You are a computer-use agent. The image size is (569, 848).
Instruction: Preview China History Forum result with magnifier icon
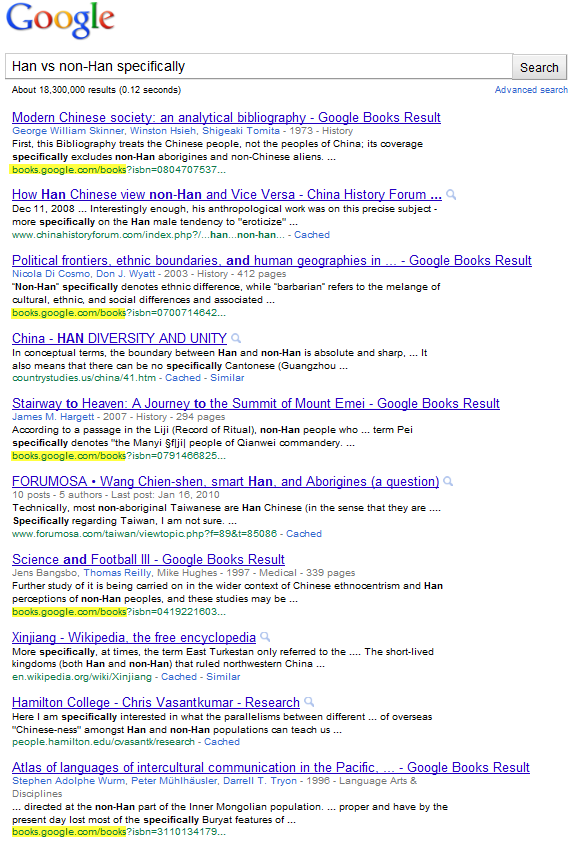pos(451,195)
